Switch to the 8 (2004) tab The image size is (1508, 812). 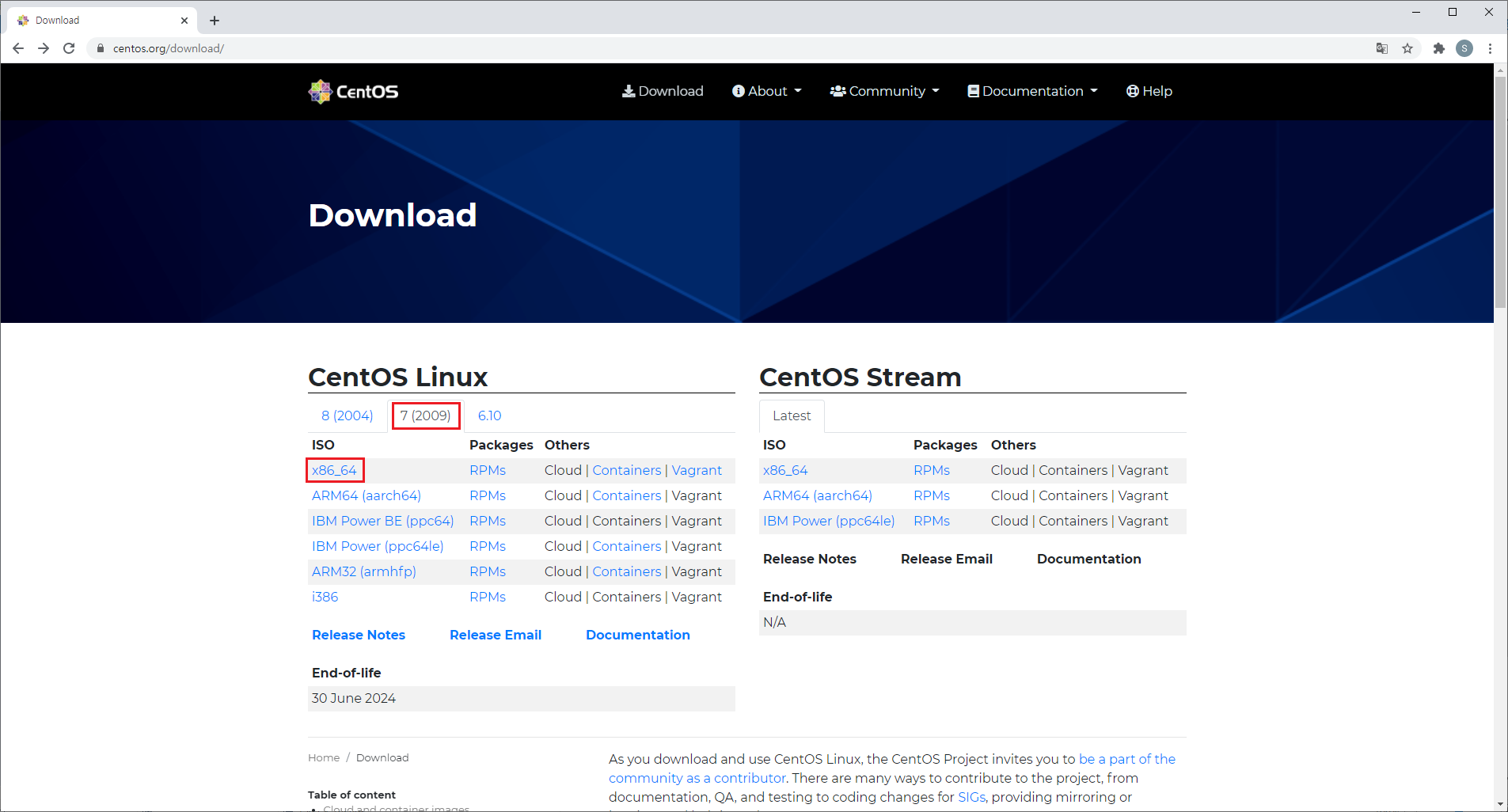click(348, 415)
